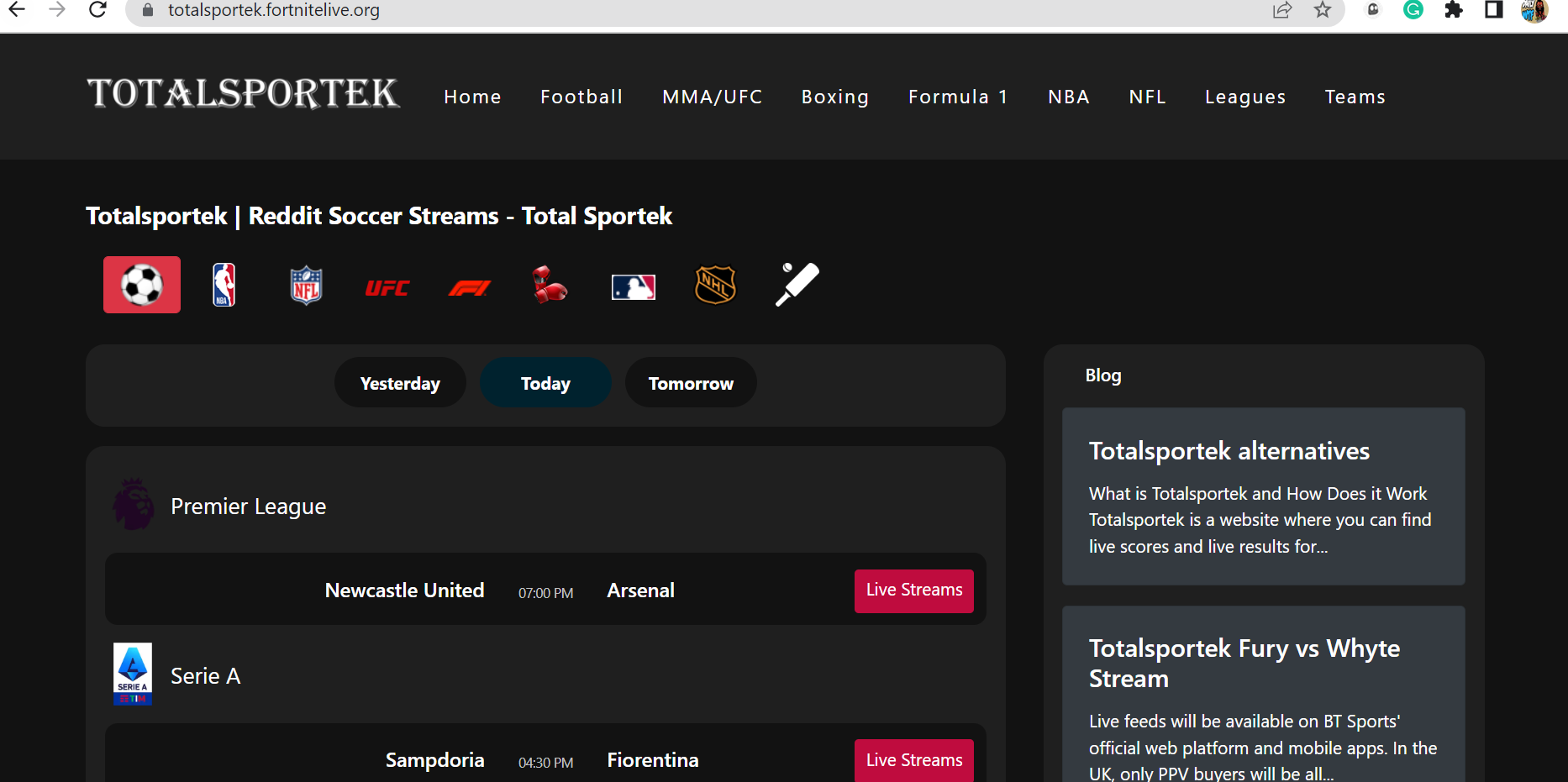Click the boxing glove icon
This screenshot has height=782, width=1568.
[551, 285]
